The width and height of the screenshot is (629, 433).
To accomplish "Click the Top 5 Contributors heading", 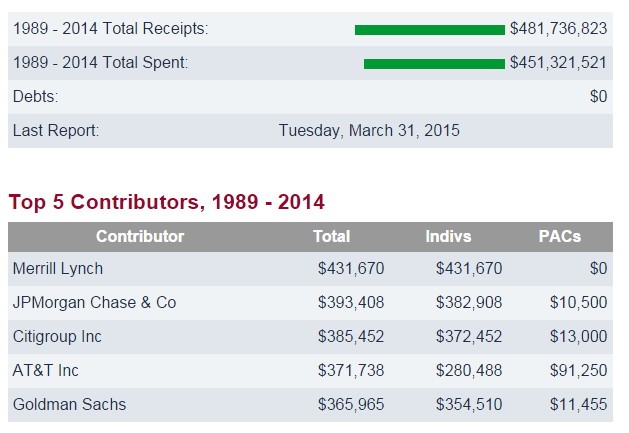I will click(x=166, y=202).
